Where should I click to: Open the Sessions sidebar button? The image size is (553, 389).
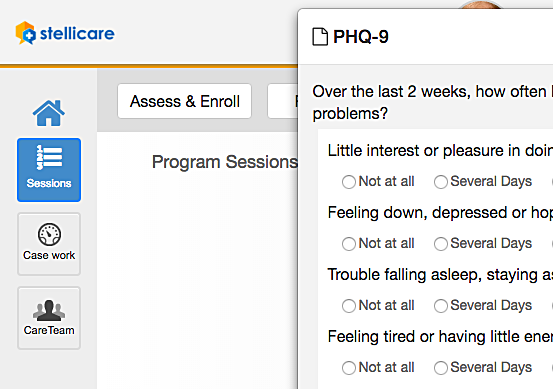point(49,170)
